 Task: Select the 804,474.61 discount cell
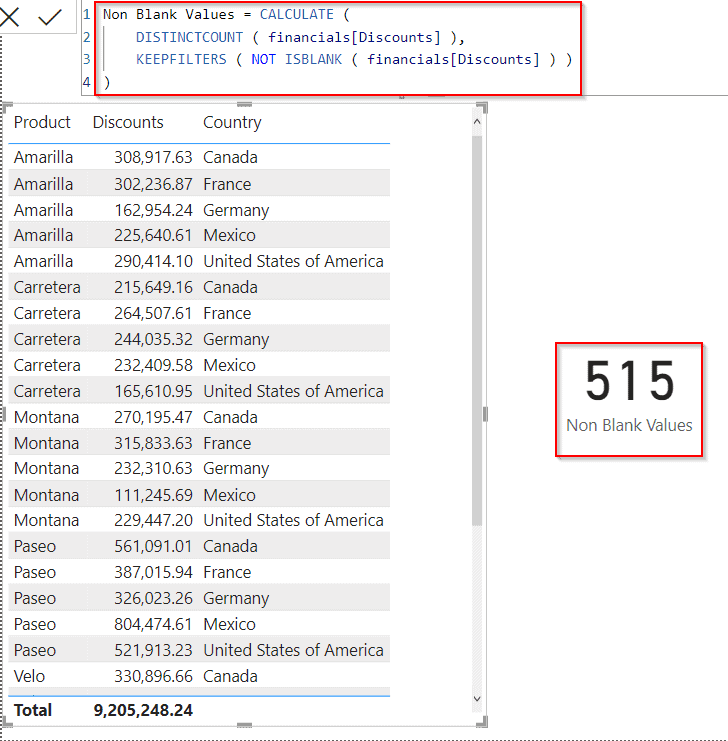click(x=153, y=624)
